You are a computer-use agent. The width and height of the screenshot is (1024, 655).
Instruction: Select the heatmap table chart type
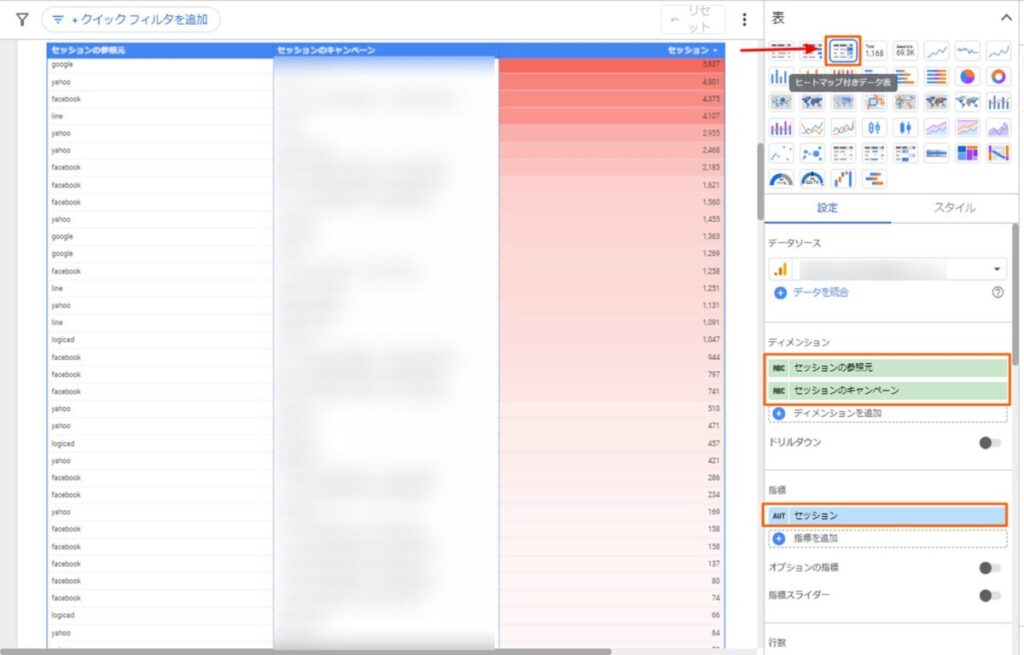click(843, 51)
